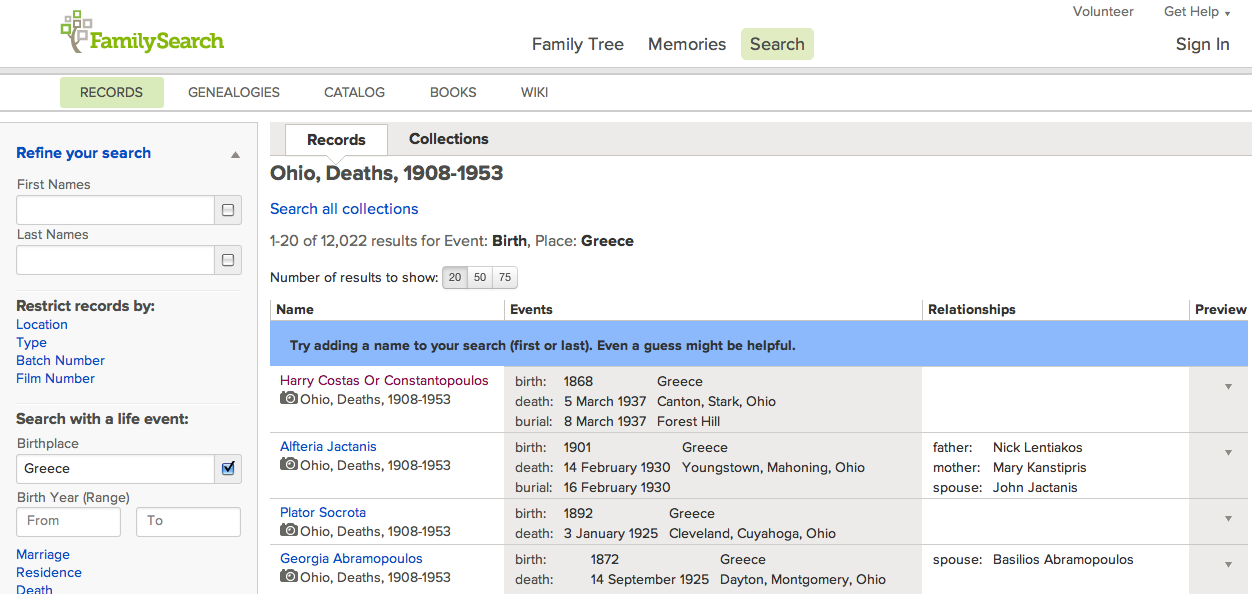Click camera icon under Alfteria Jactanis record
1252x594 pixels.
[x=289, y=465]
